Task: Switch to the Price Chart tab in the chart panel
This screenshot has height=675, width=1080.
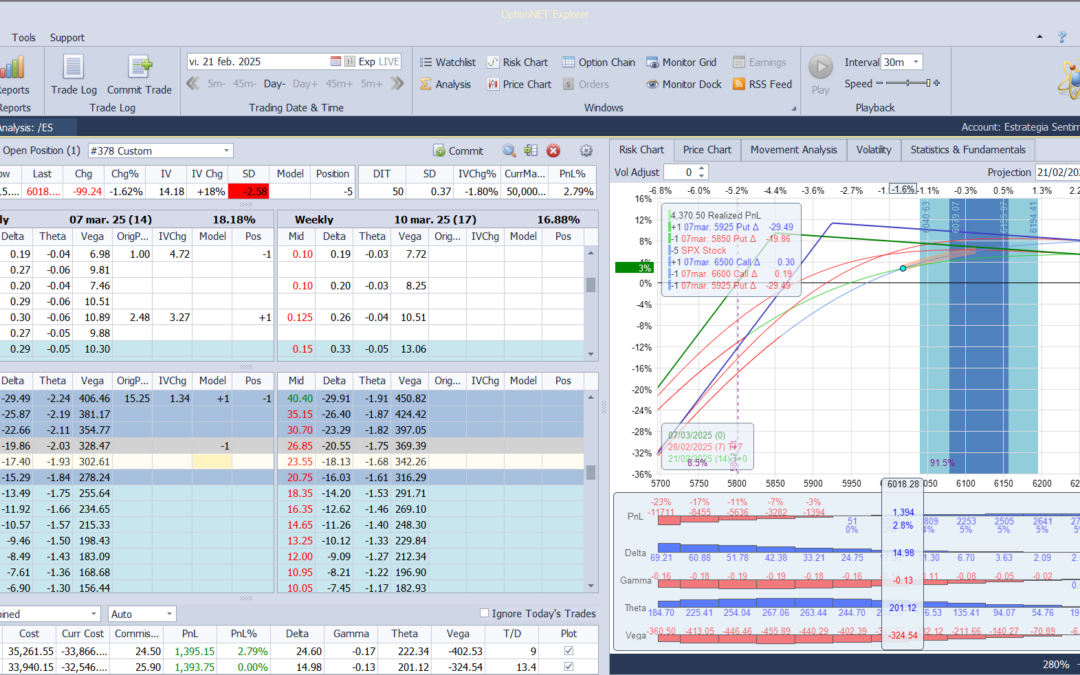Action: (x=707, y=149)
